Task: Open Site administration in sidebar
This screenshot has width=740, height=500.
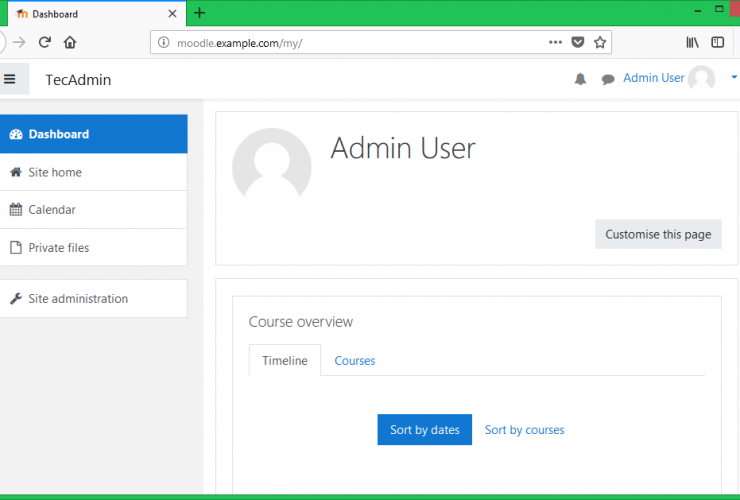Action: tap(78, 298)
